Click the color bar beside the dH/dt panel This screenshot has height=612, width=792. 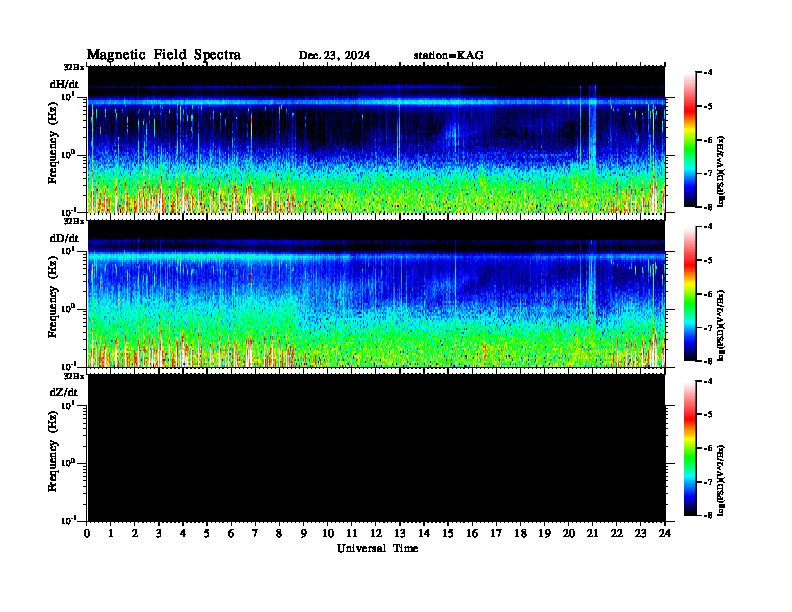(x=689, y=140)
